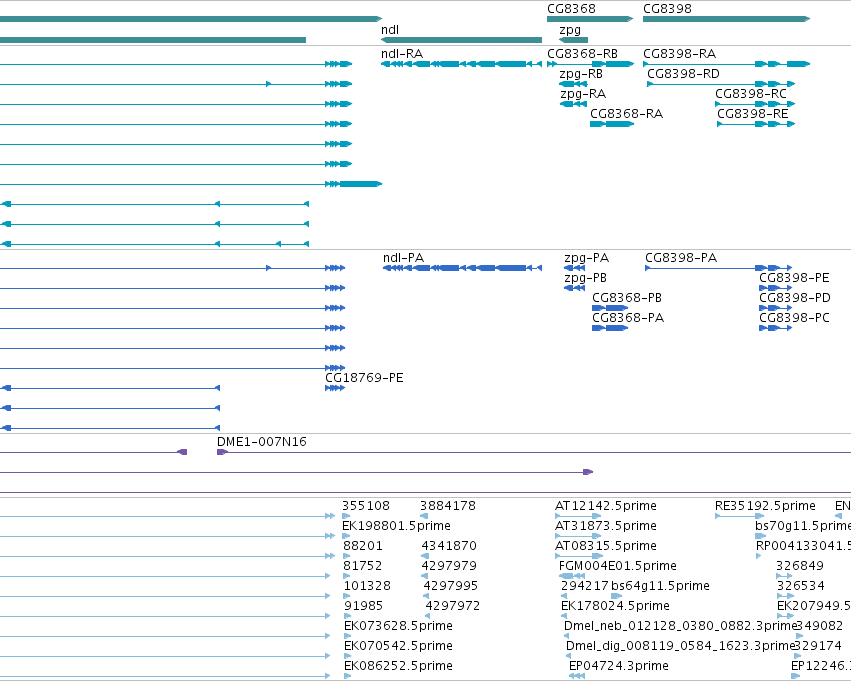851x681 pixels.
Task: Select EST feature 329174
Action: coord(799,656)
